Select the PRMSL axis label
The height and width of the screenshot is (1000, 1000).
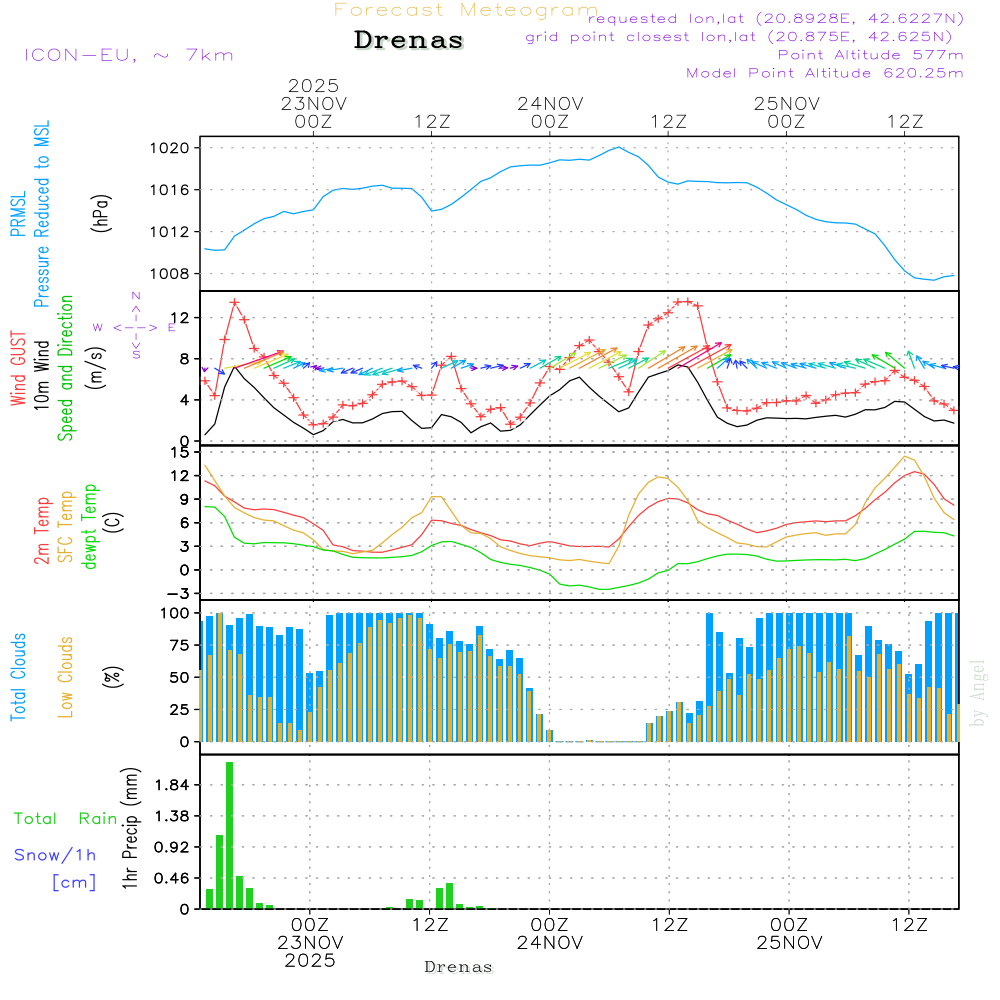17,215
